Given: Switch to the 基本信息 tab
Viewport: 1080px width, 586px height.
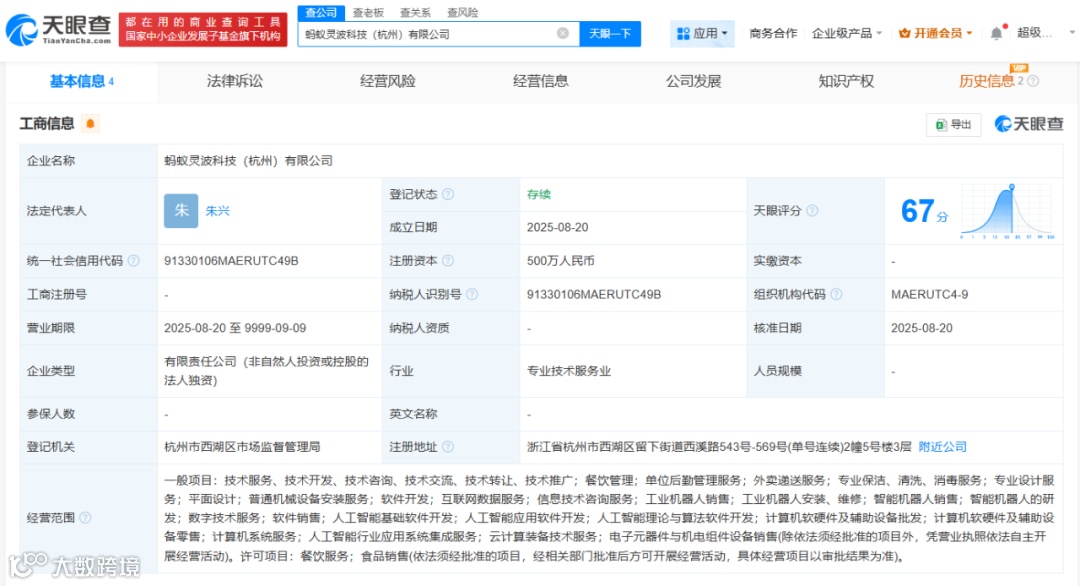Looking at the screenshot, I should [x=82, y=81].
